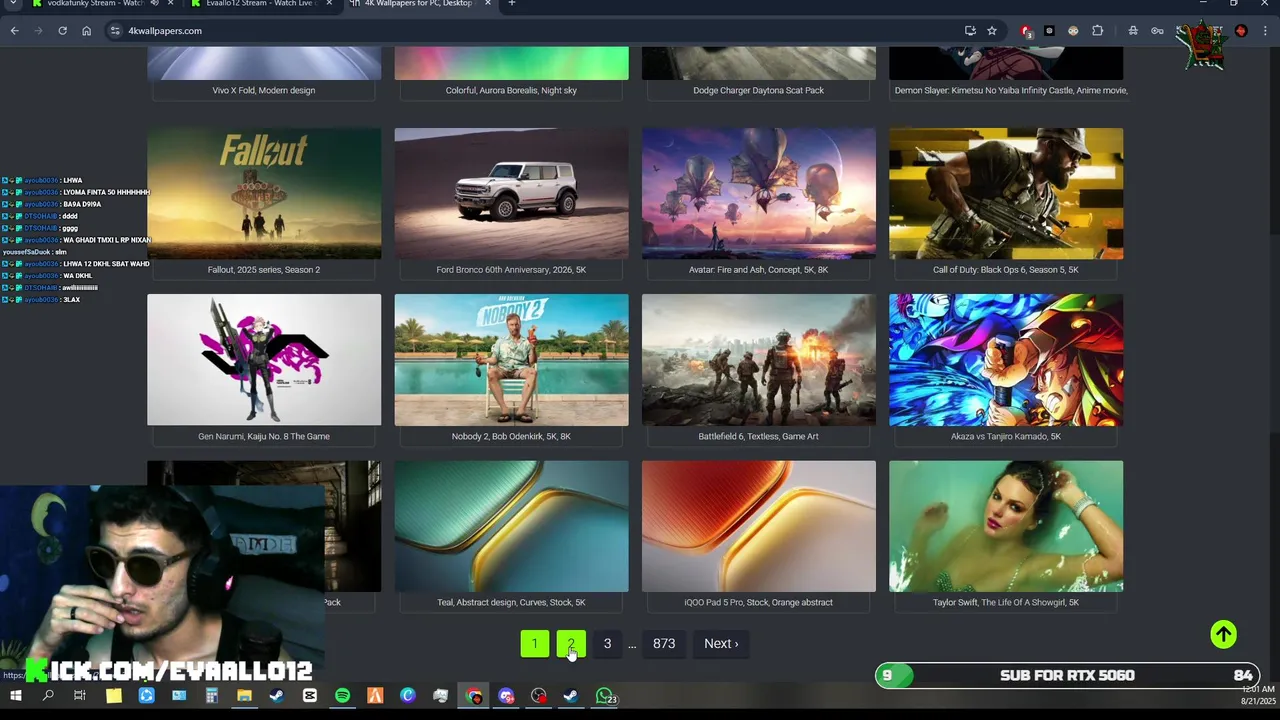
Task: Open the Battlefield 6 Textless thumbnail
Action: pyautogui.click(x=758, y=360)
